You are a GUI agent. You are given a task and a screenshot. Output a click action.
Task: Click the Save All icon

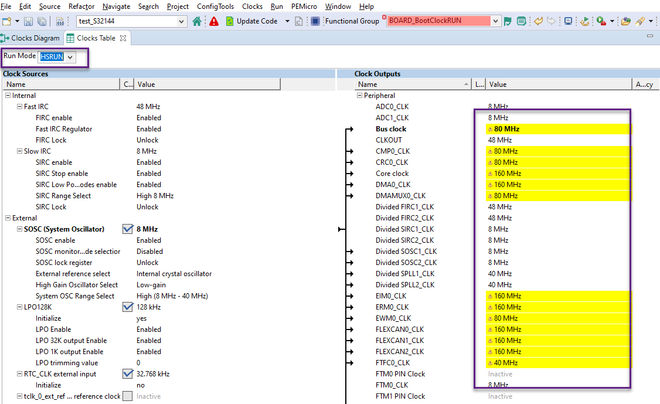coord(42,21)
